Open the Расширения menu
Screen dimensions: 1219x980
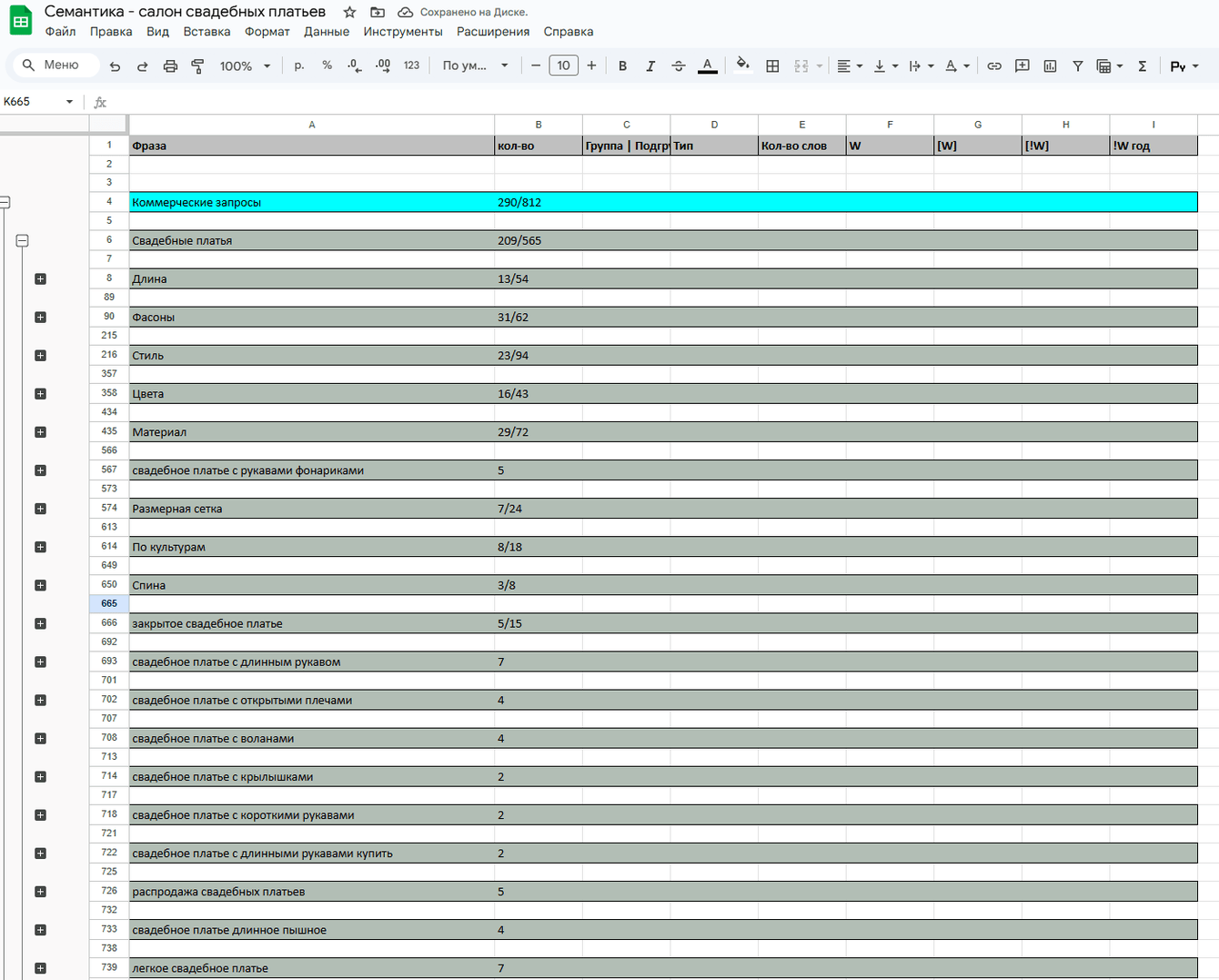click(x=493, y=32)
